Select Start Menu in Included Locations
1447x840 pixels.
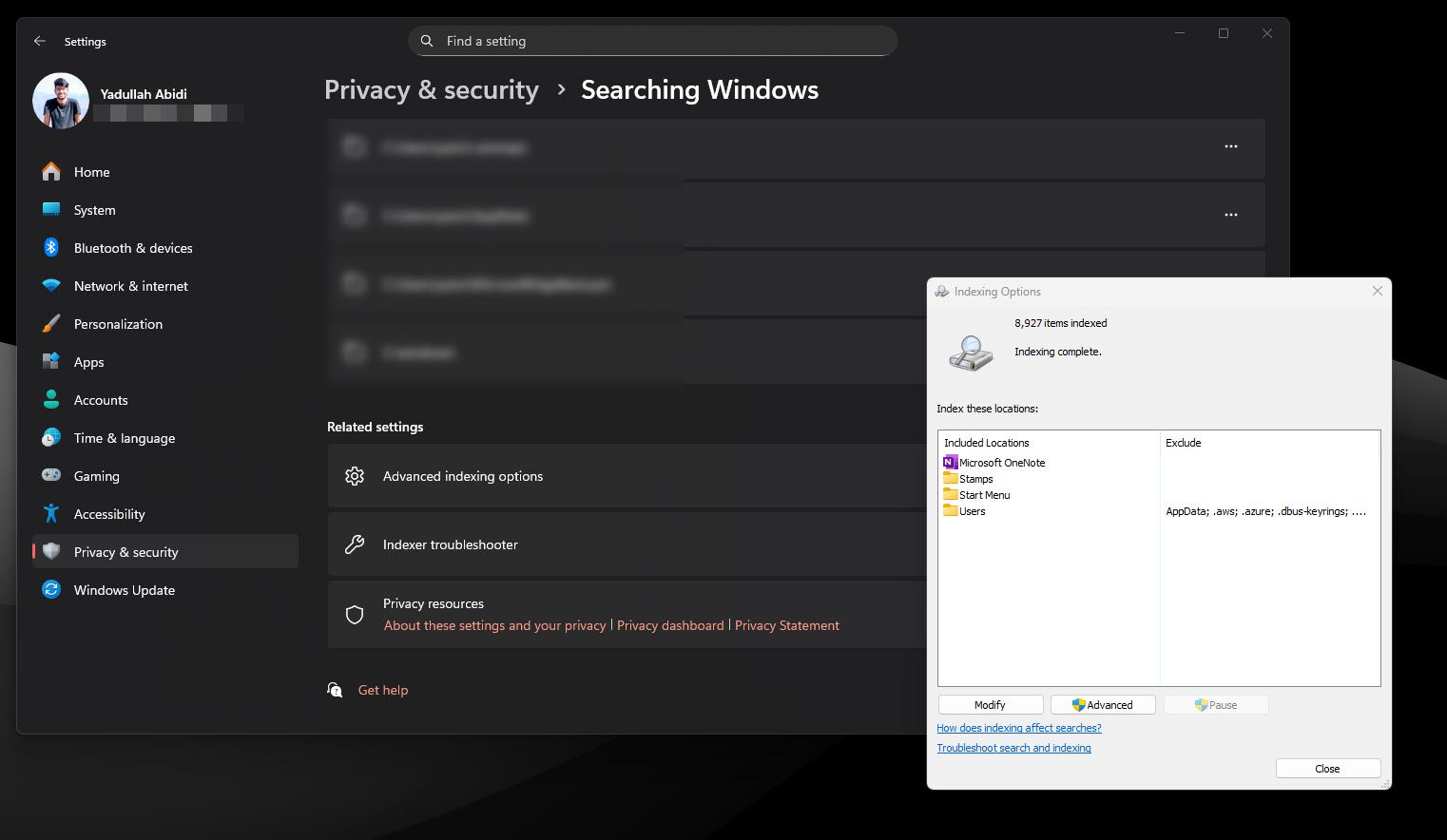(x=977, y=495)
